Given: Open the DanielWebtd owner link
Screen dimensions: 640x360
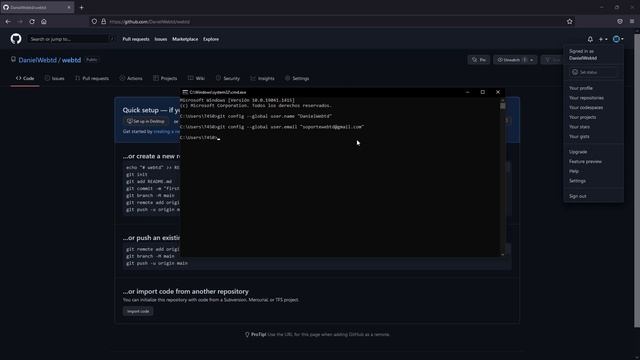Looking at the screenshot, I should [38, 60].
